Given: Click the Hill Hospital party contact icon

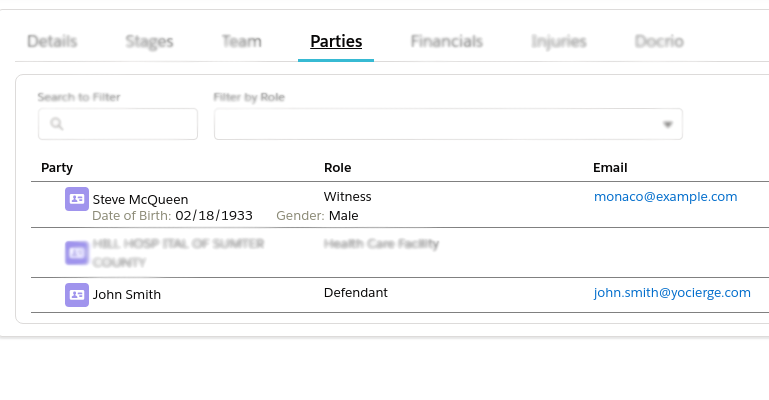Looking at the screenshot, I should (x=77, y=253).
